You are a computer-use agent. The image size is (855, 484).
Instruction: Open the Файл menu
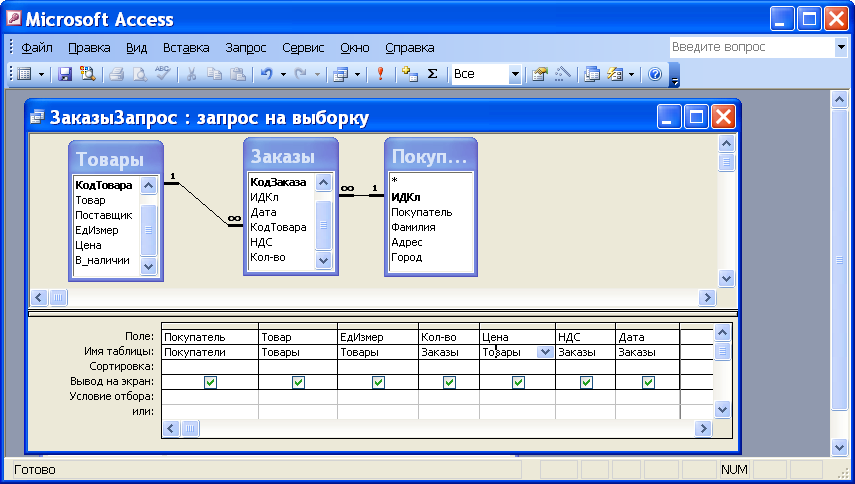pos(37,48)
